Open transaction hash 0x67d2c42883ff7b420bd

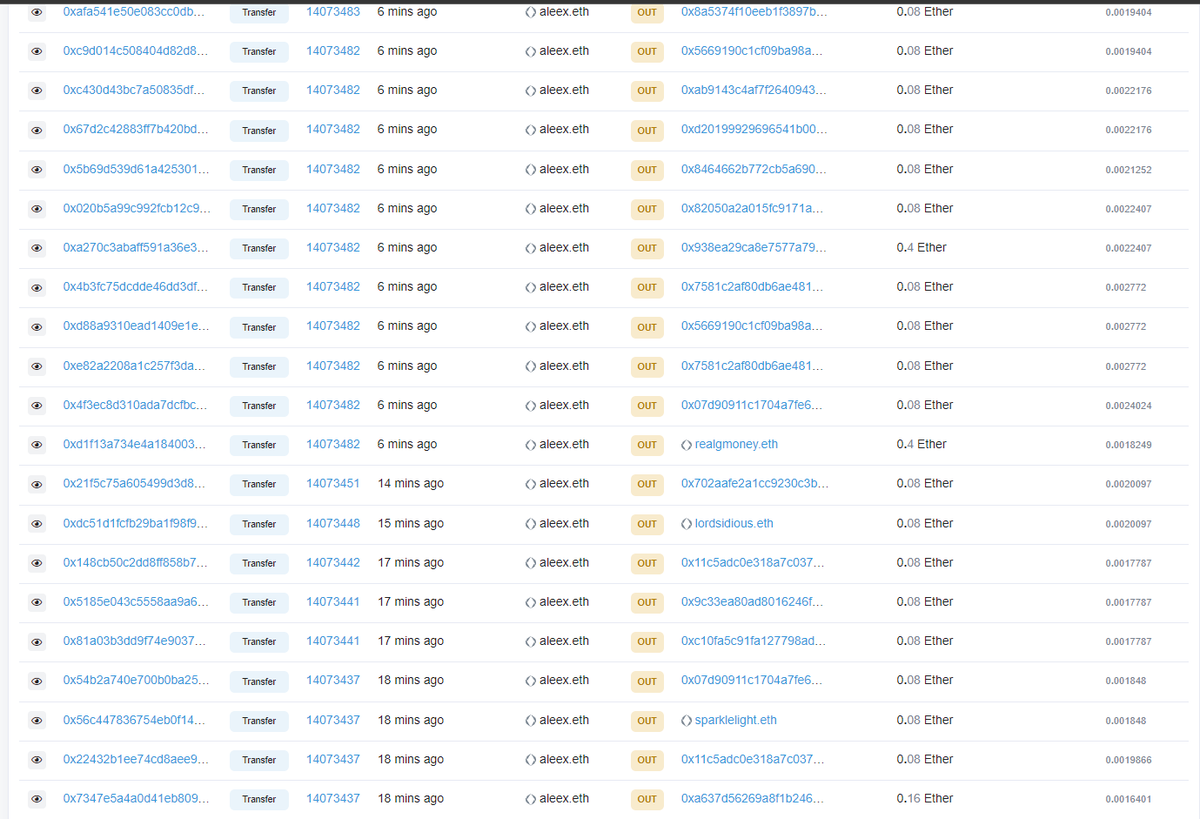click(135, 130)
